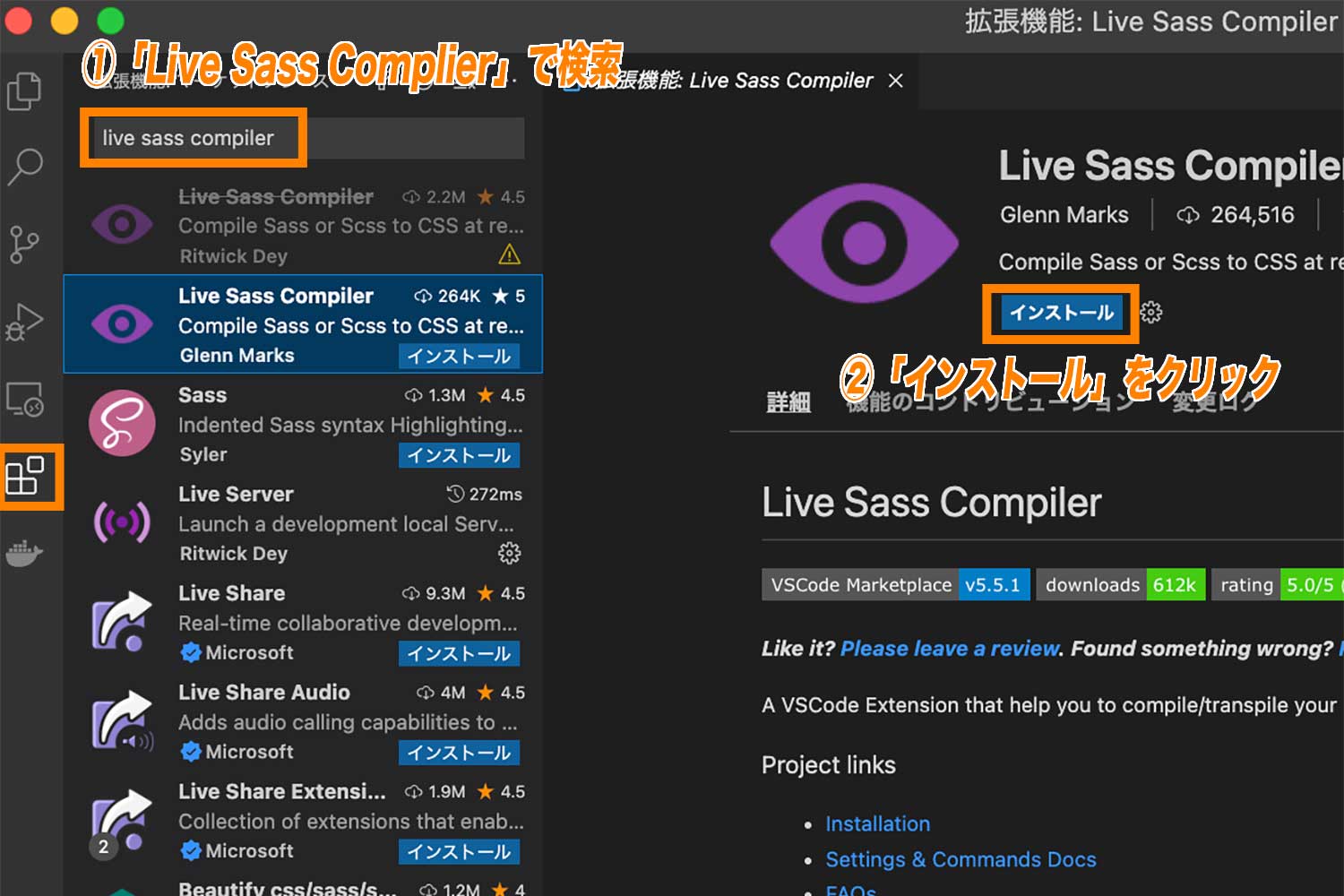Click the Sass pink logo icon
This screenshot has height=896, width=1344.
[x=122, y=423]
